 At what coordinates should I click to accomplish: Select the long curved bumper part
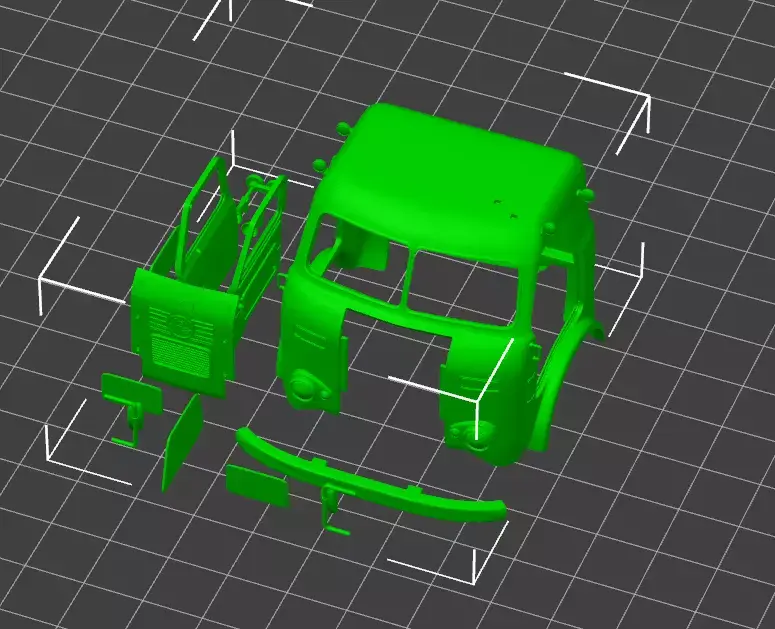click(x=371, y=473)
